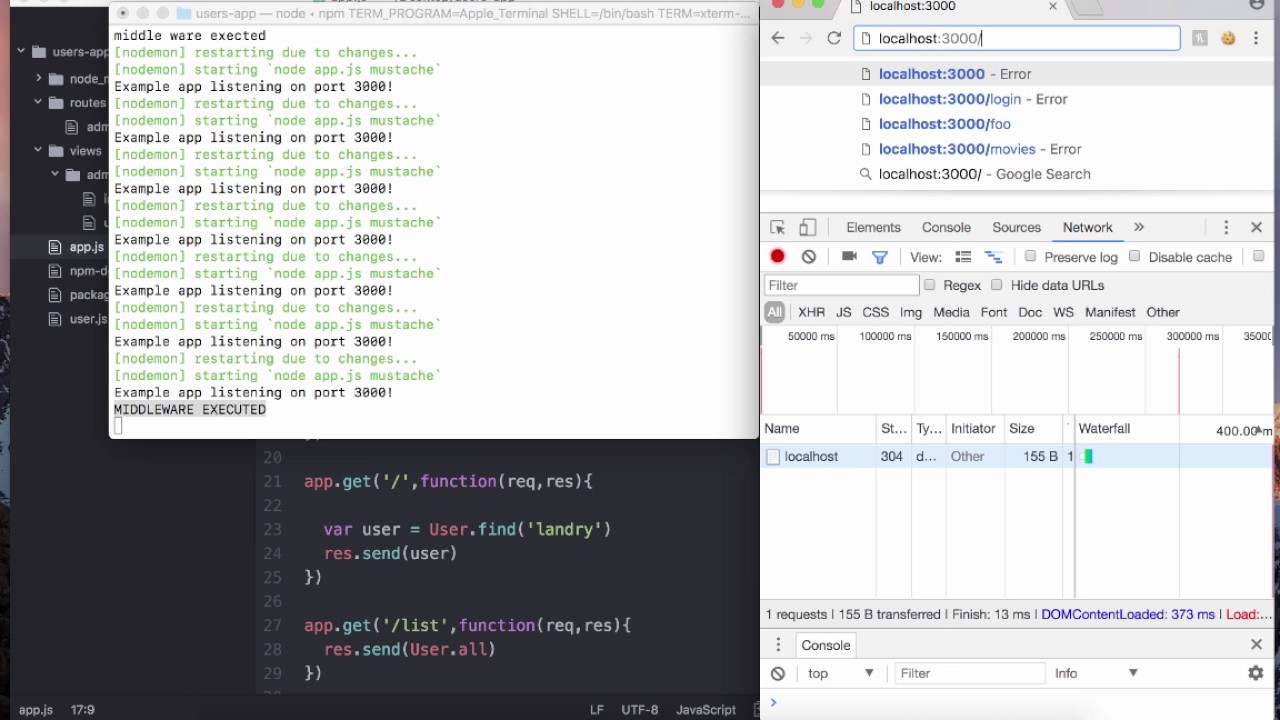This screenshot has width=1280, height=720.
Task: Click UTF-8 encoding in status bar
Action: [639, 710]
